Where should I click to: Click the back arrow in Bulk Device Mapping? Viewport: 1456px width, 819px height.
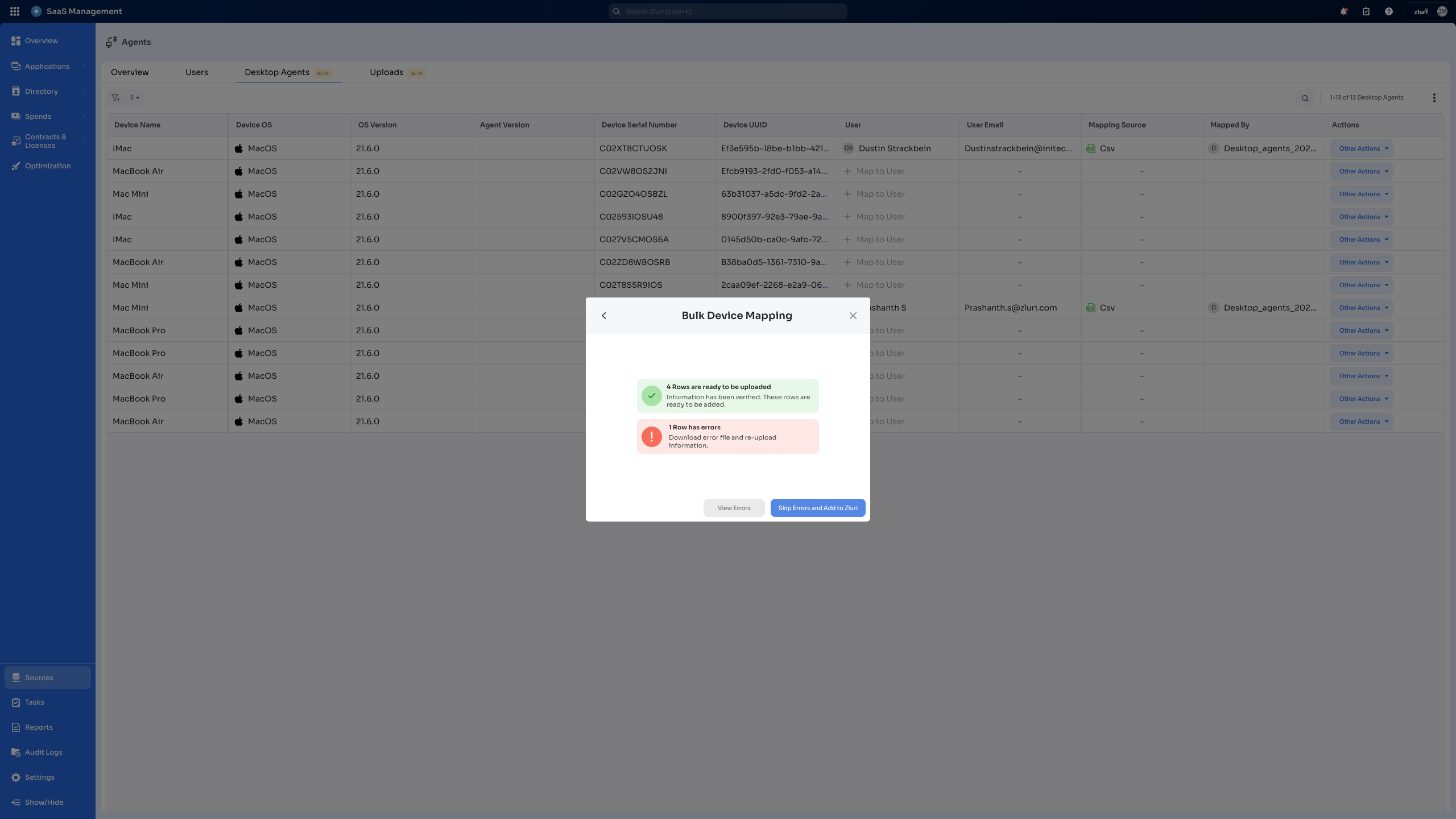[x=604, y=316]
